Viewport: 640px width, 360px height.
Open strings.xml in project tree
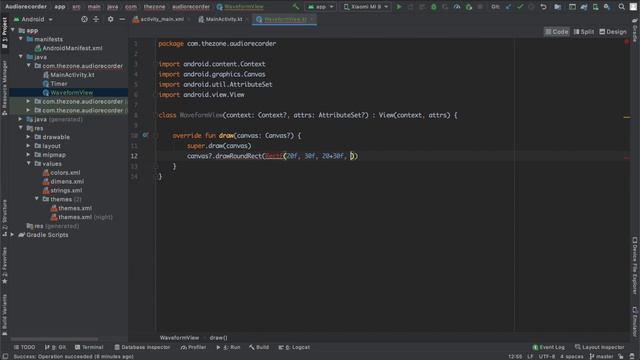pyautogui.click(x=62, y=190)
